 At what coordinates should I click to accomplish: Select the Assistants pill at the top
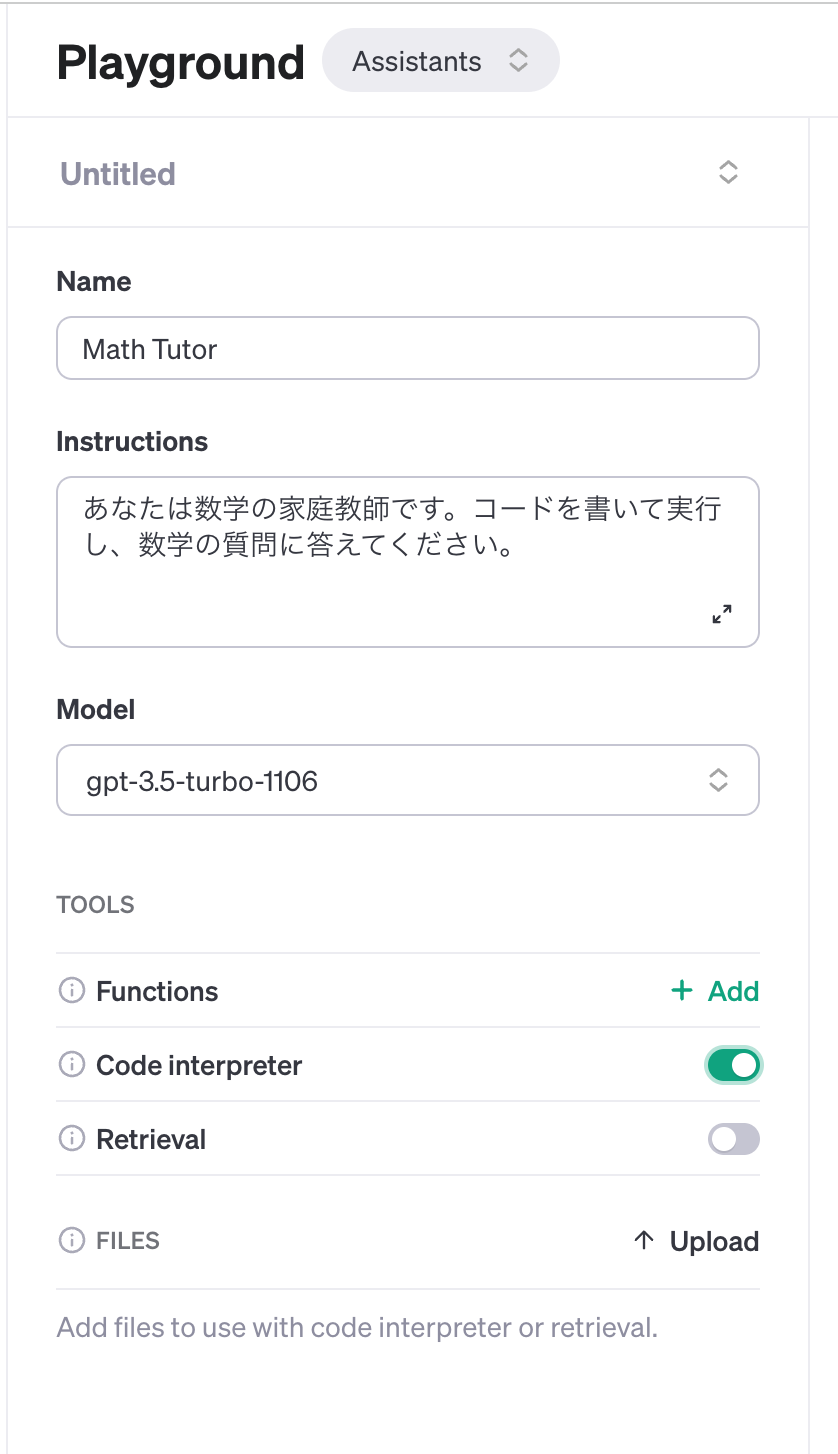point(440,60)
